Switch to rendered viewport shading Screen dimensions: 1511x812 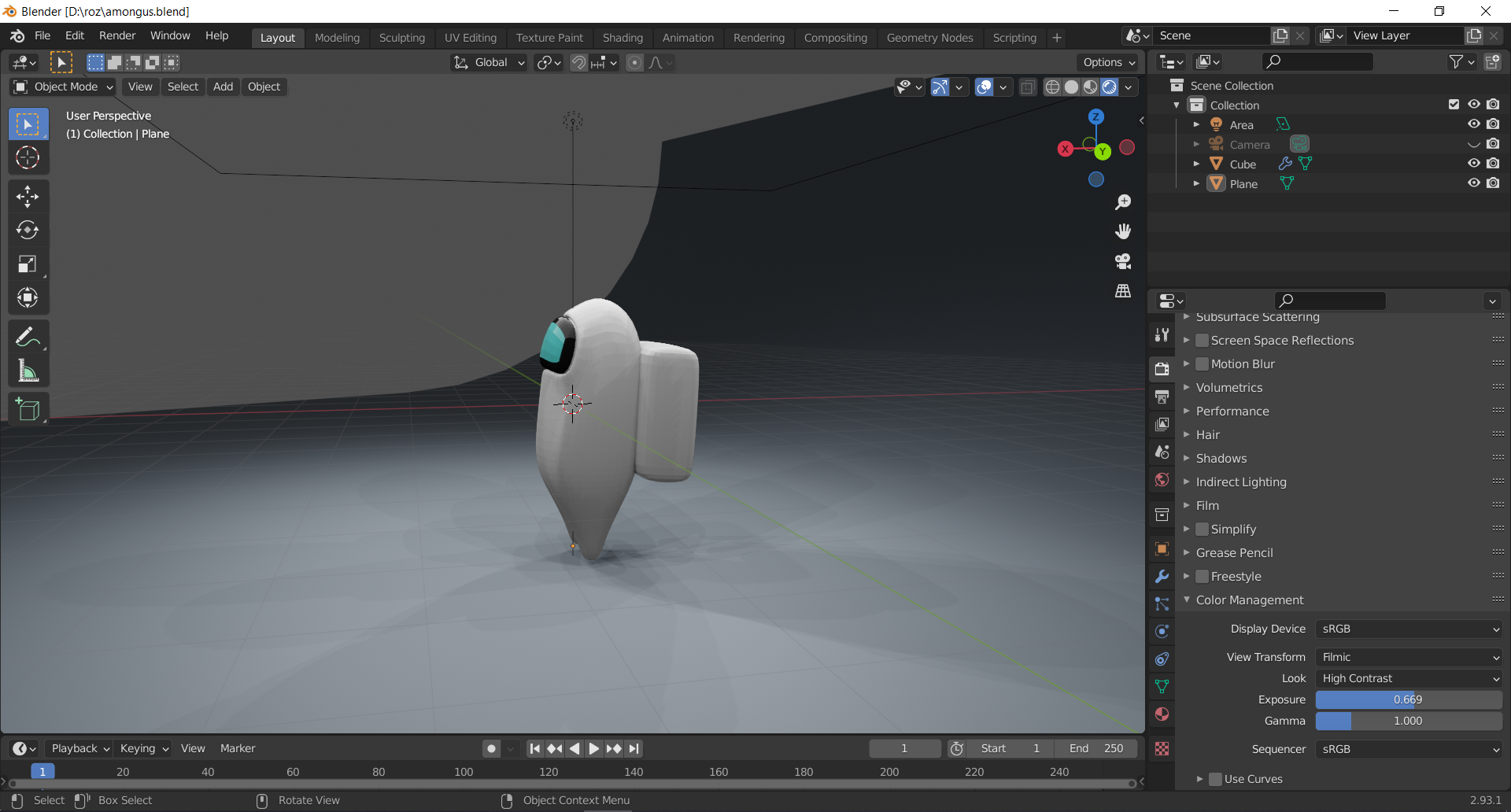[1109, 87]
